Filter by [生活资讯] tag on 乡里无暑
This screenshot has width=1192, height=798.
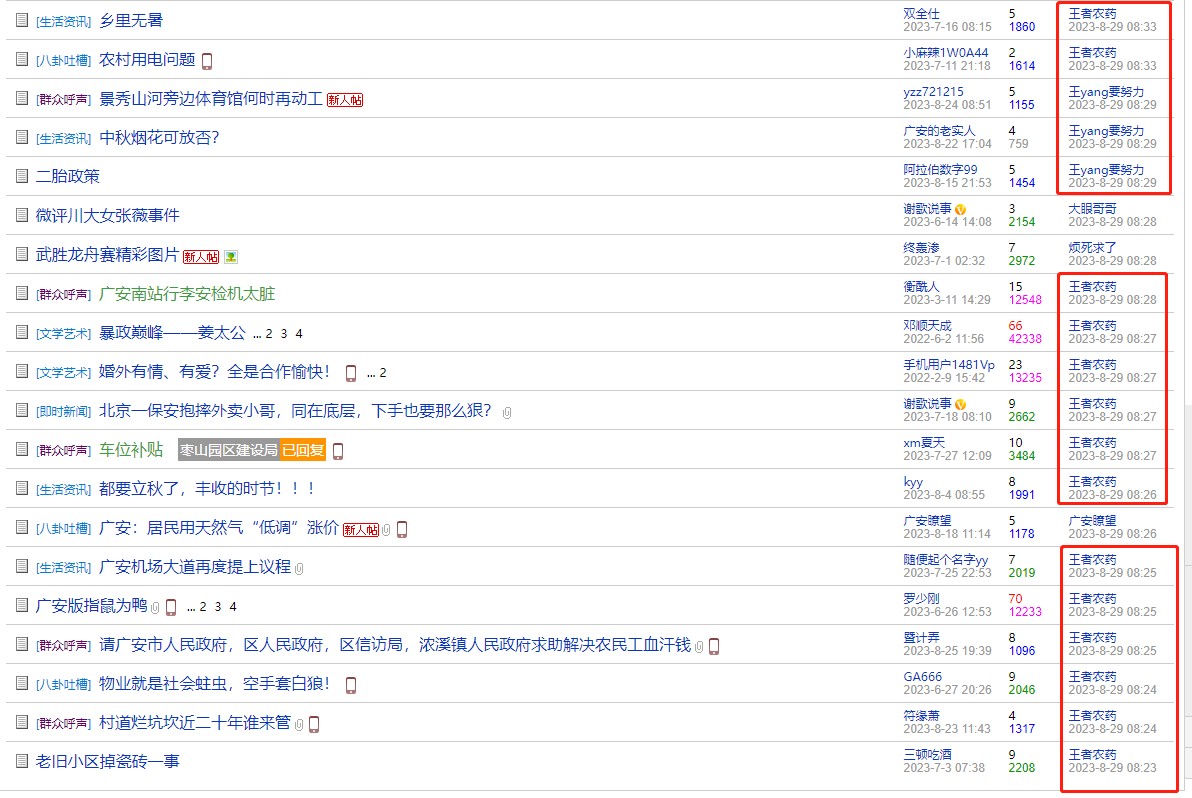pyautogui.click(x=63, y=21)
